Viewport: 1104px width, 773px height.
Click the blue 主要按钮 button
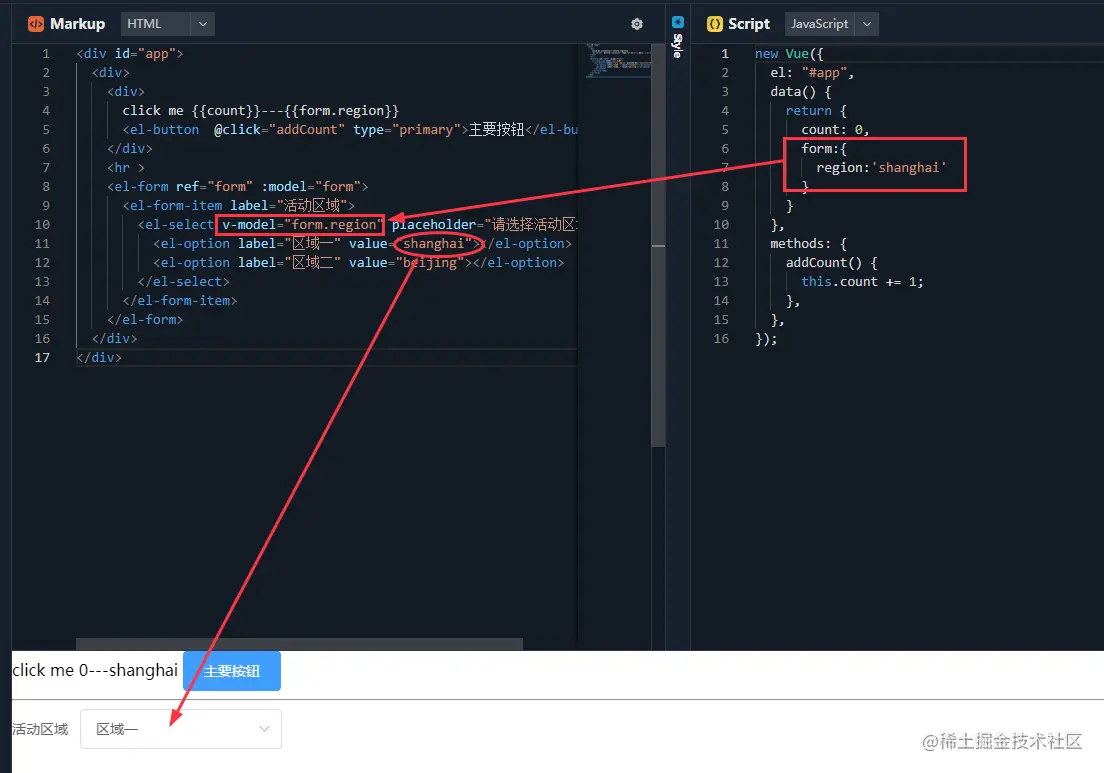pos(232,671)
